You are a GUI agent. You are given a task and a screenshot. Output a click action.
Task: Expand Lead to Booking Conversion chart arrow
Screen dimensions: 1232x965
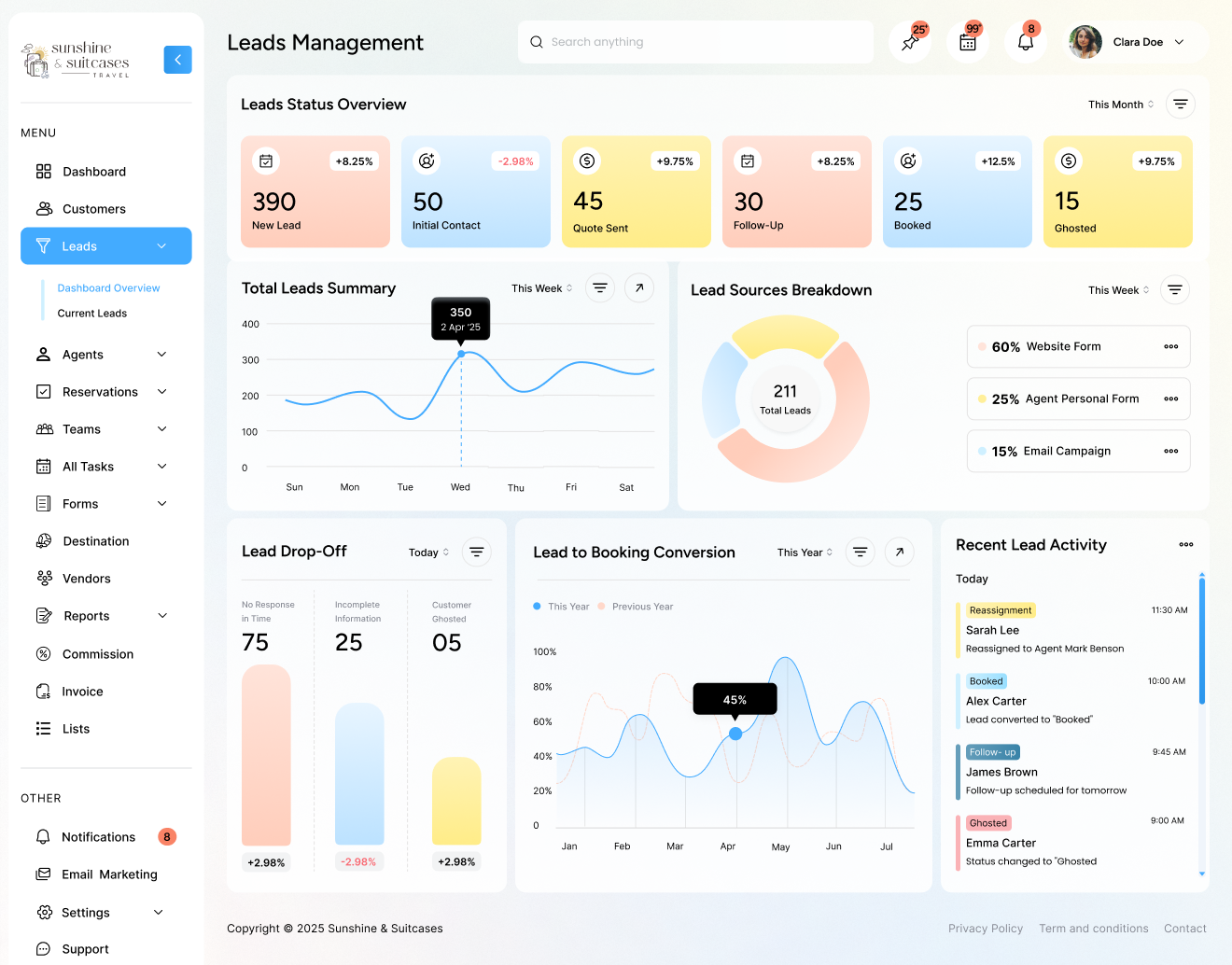pos(899,552)
